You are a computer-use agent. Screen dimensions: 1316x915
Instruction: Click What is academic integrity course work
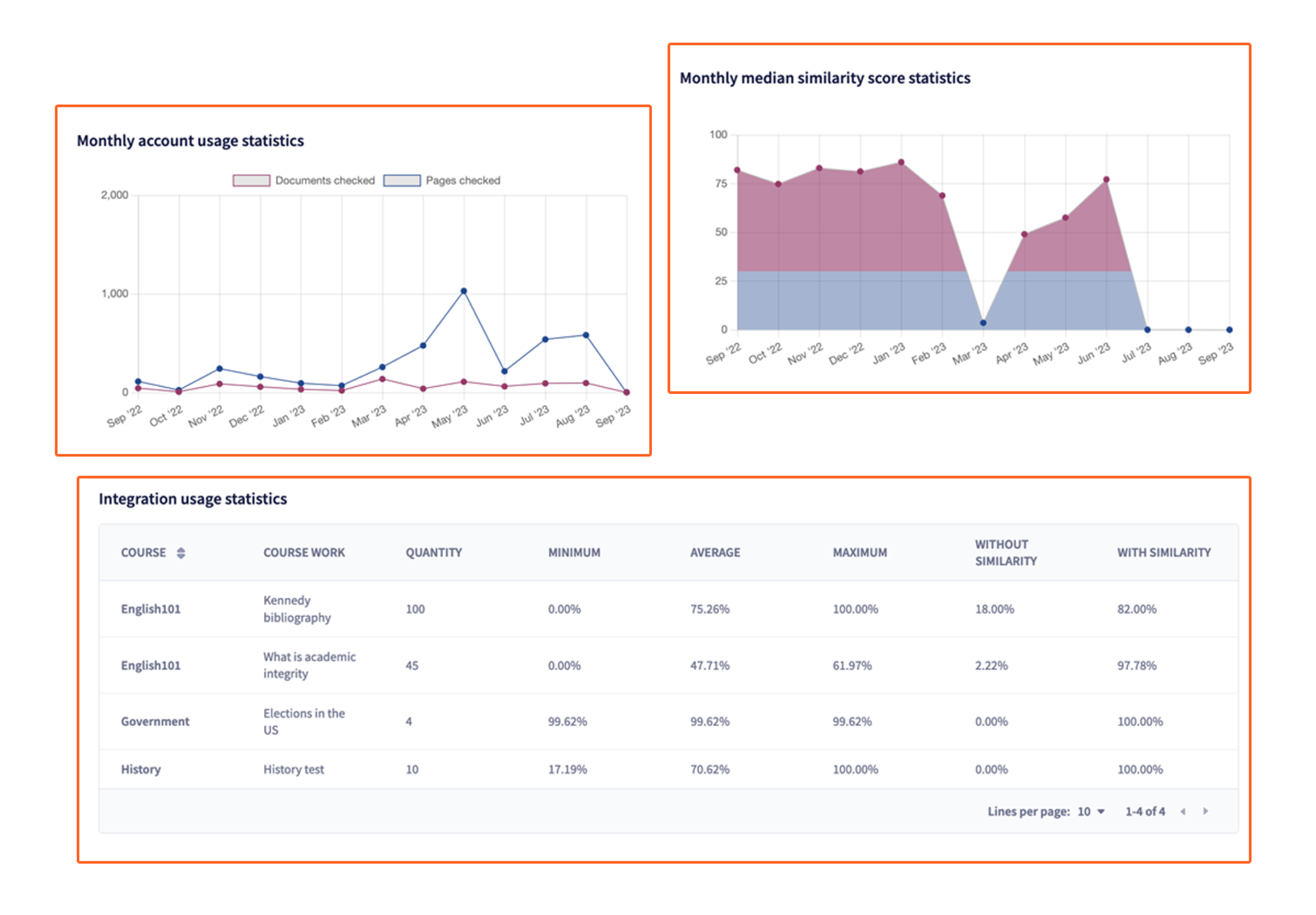tap(310, 665)
